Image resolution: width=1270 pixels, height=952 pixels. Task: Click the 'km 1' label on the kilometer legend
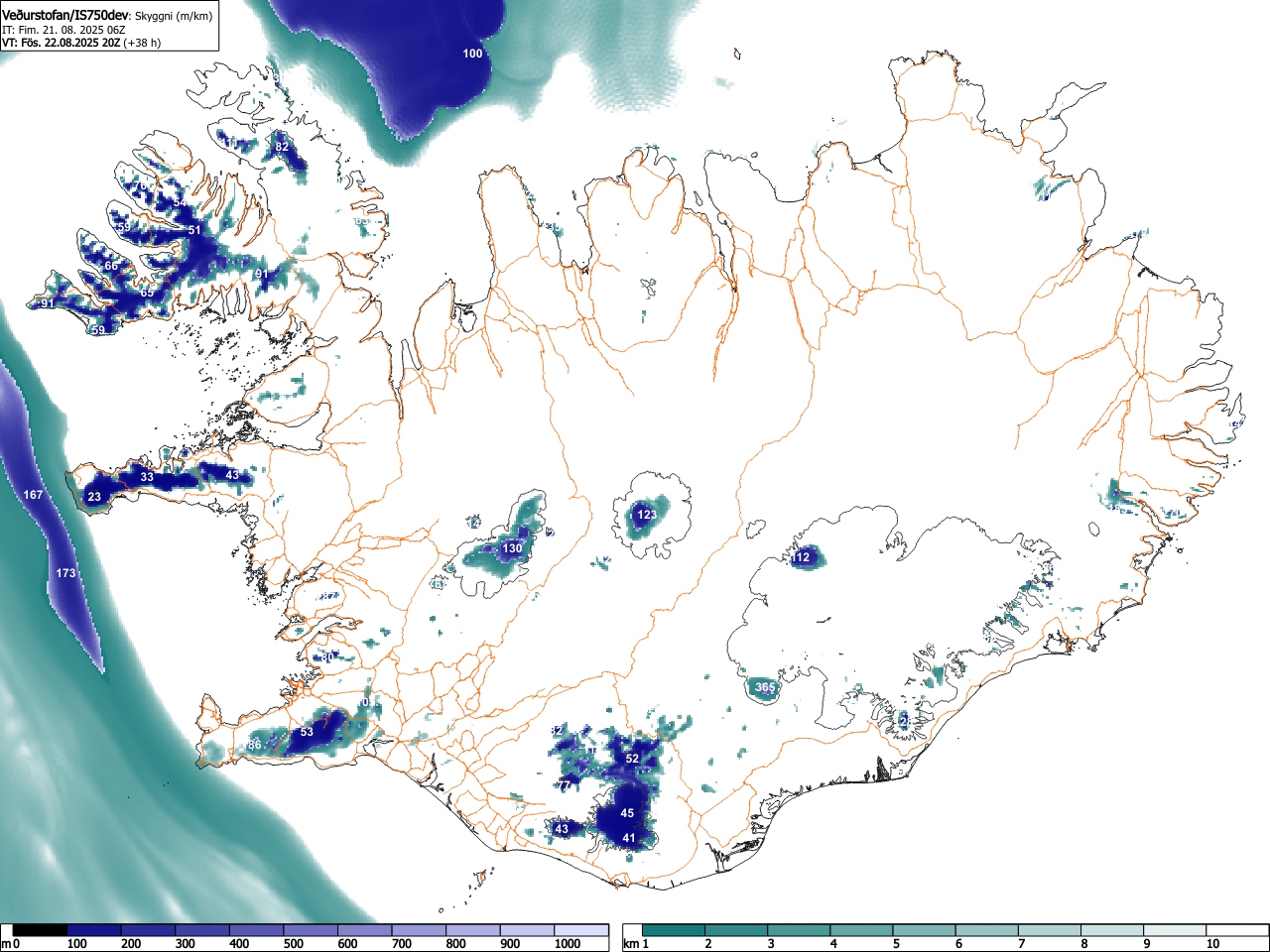click(636, 944)
